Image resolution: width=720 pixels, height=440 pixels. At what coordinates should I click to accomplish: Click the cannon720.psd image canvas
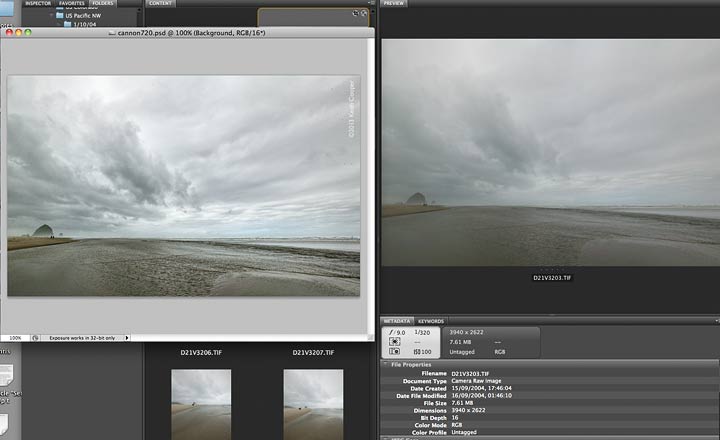184,186
